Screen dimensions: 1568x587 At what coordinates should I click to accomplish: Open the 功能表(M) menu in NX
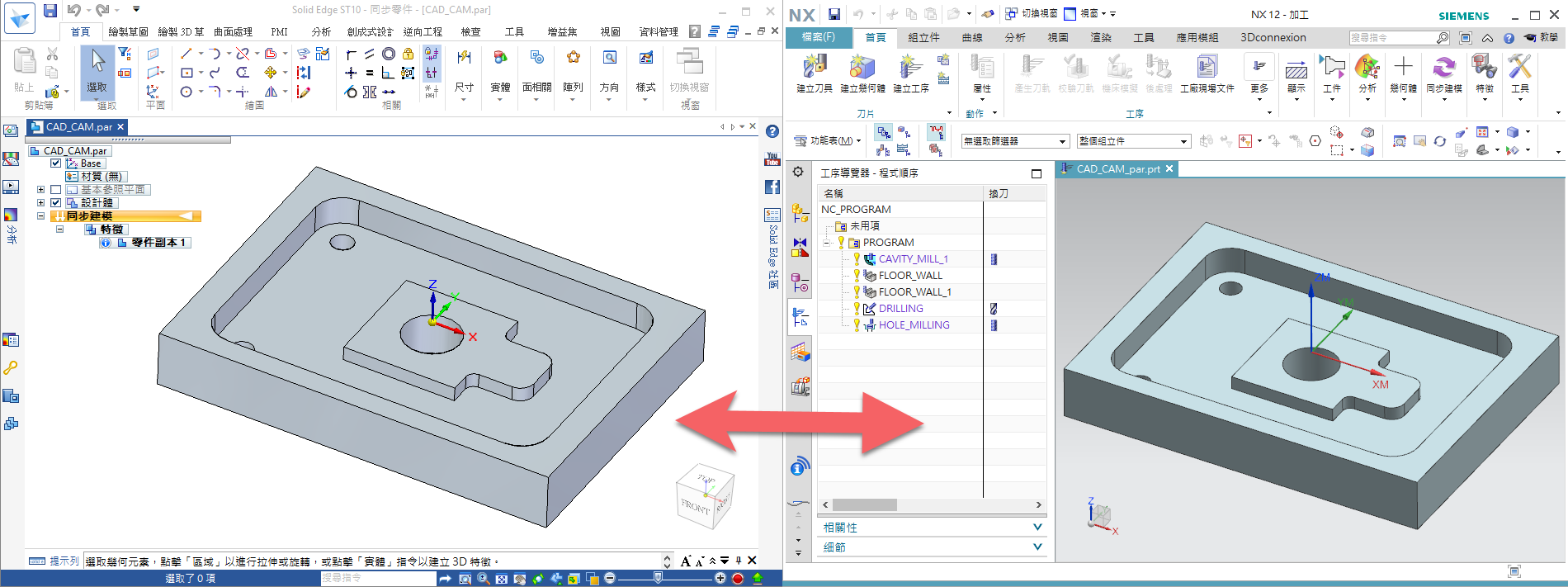coord(827,141)
